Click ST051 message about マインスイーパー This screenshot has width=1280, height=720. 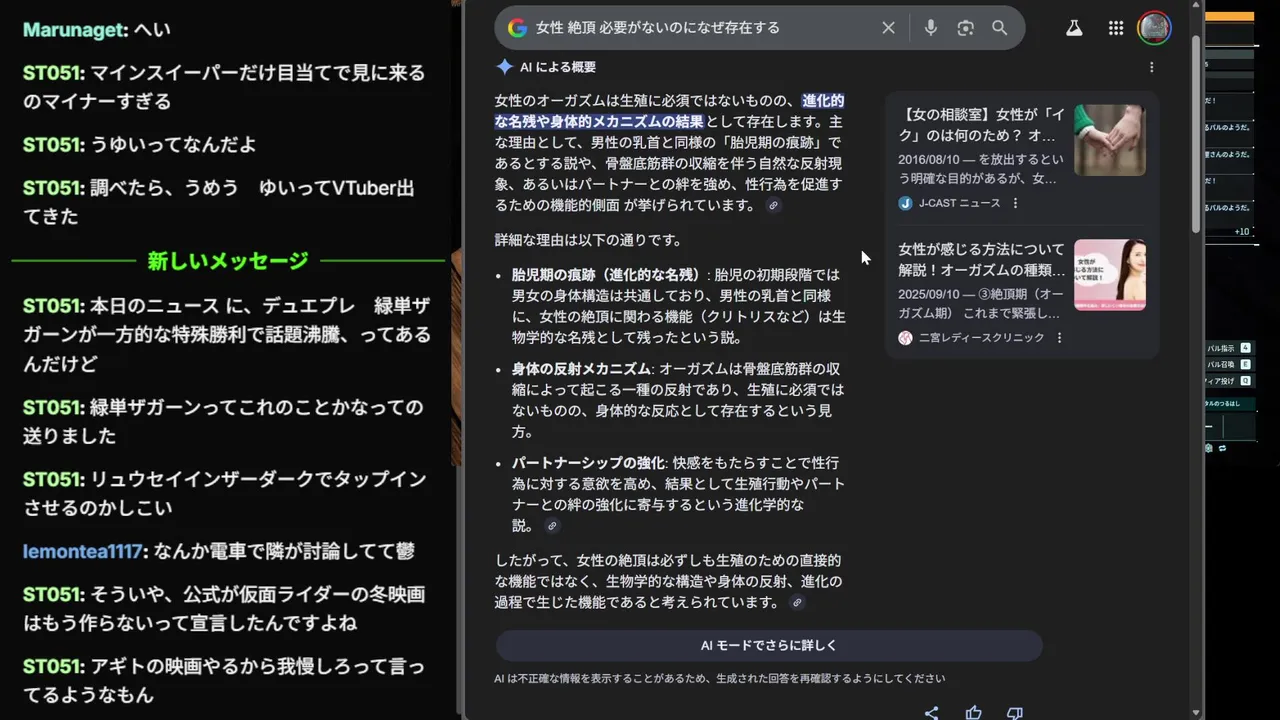click(224, 87)
